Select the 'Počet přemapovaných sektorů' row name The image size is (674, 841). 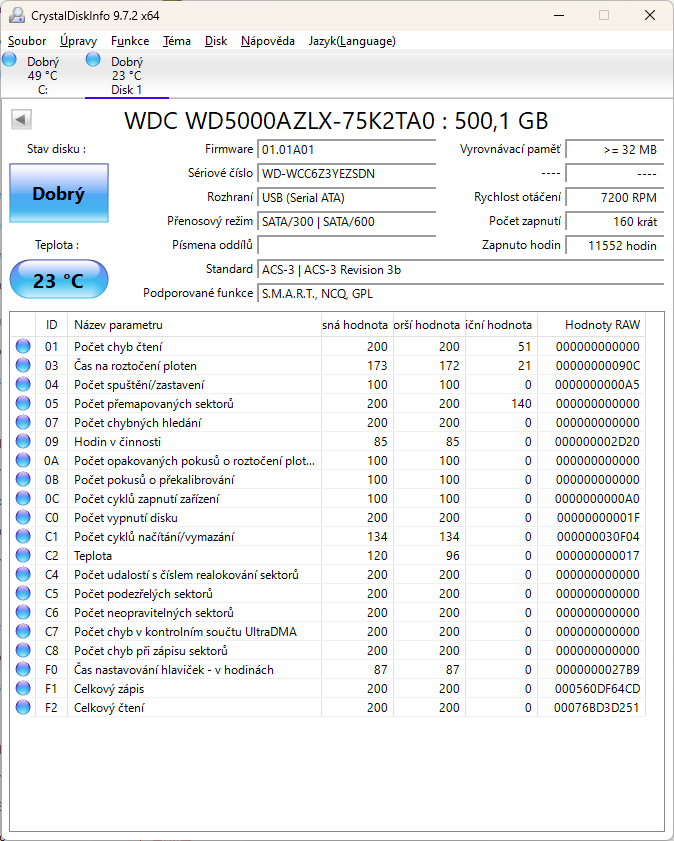pyautogui.click(x=154, y=403)
